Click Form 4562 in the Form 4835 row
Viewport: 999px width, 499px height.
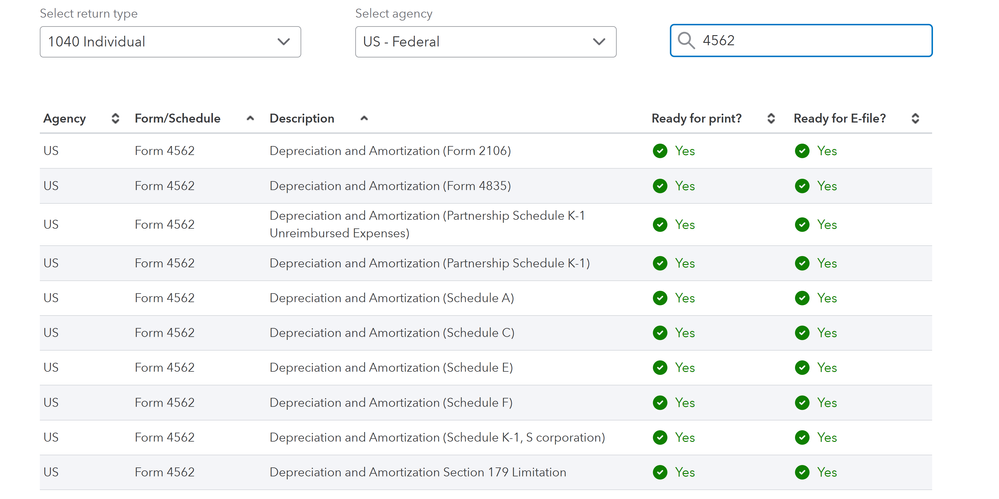164,186
